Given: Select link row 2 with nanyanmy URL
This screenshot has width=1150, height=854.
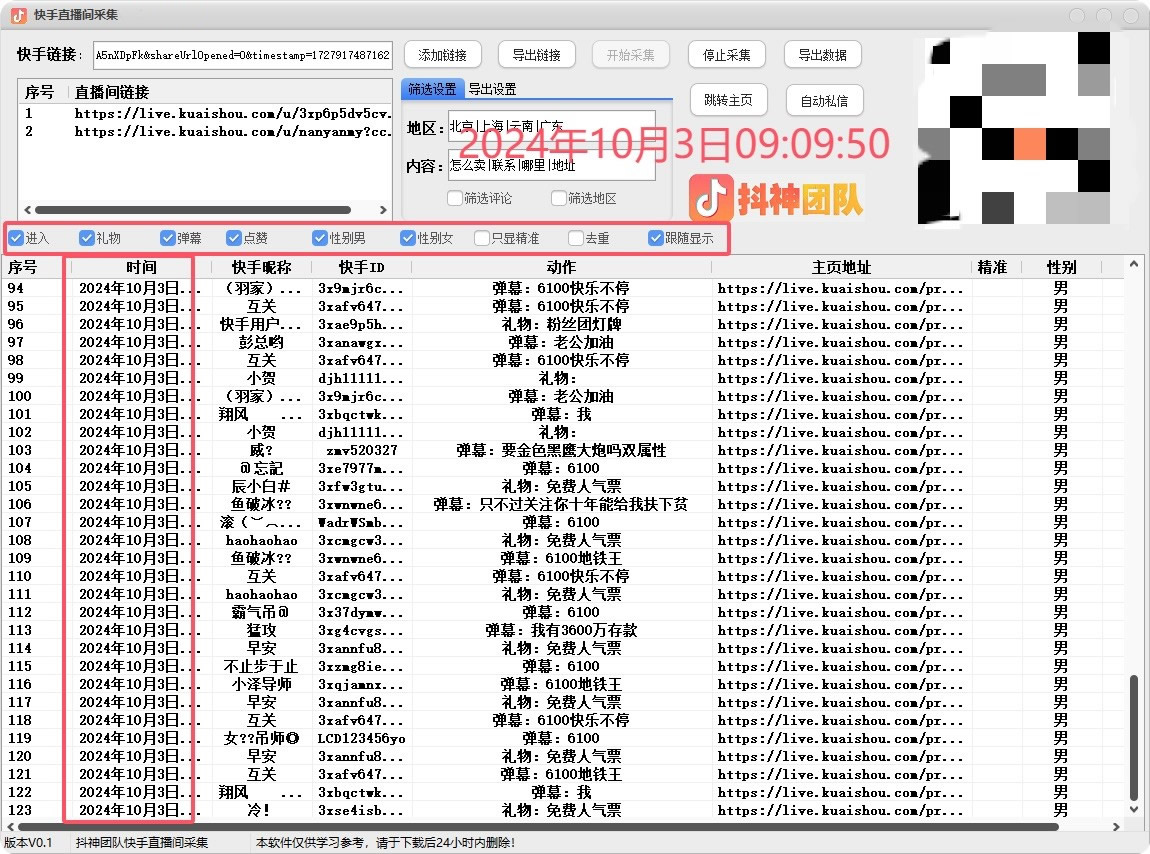Looking at the screenshot, I should pos(205,132).
